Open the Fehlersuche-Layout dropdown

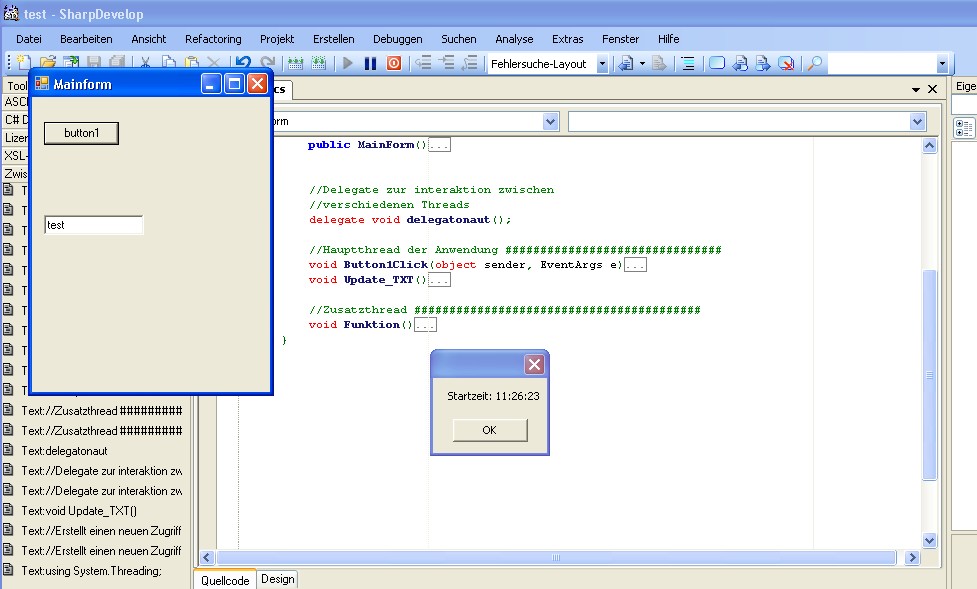coord(602,64)
